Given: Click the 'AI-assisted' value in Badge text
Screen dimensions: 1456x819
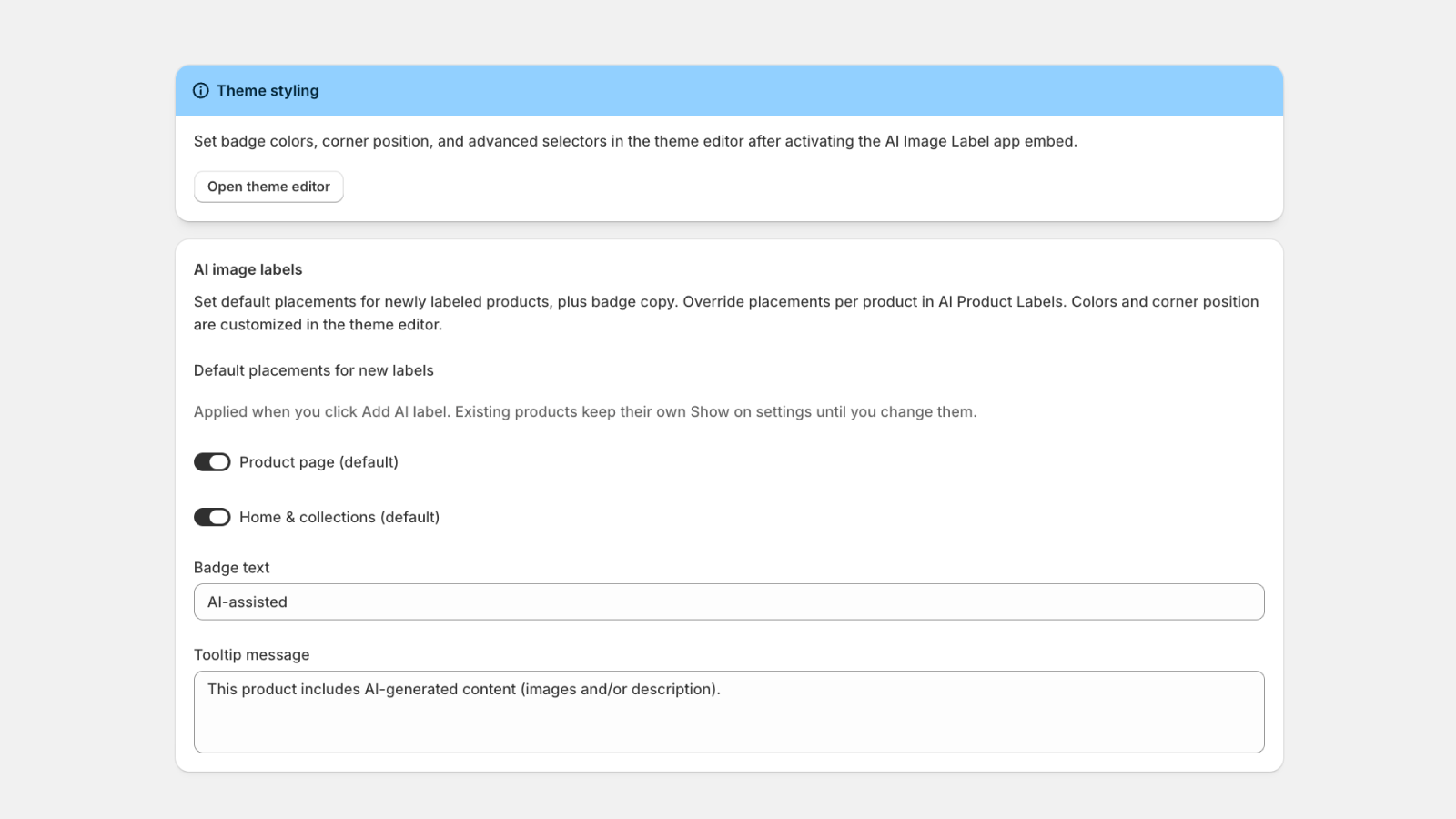Looking at the screenshot, I should point(248,602).
